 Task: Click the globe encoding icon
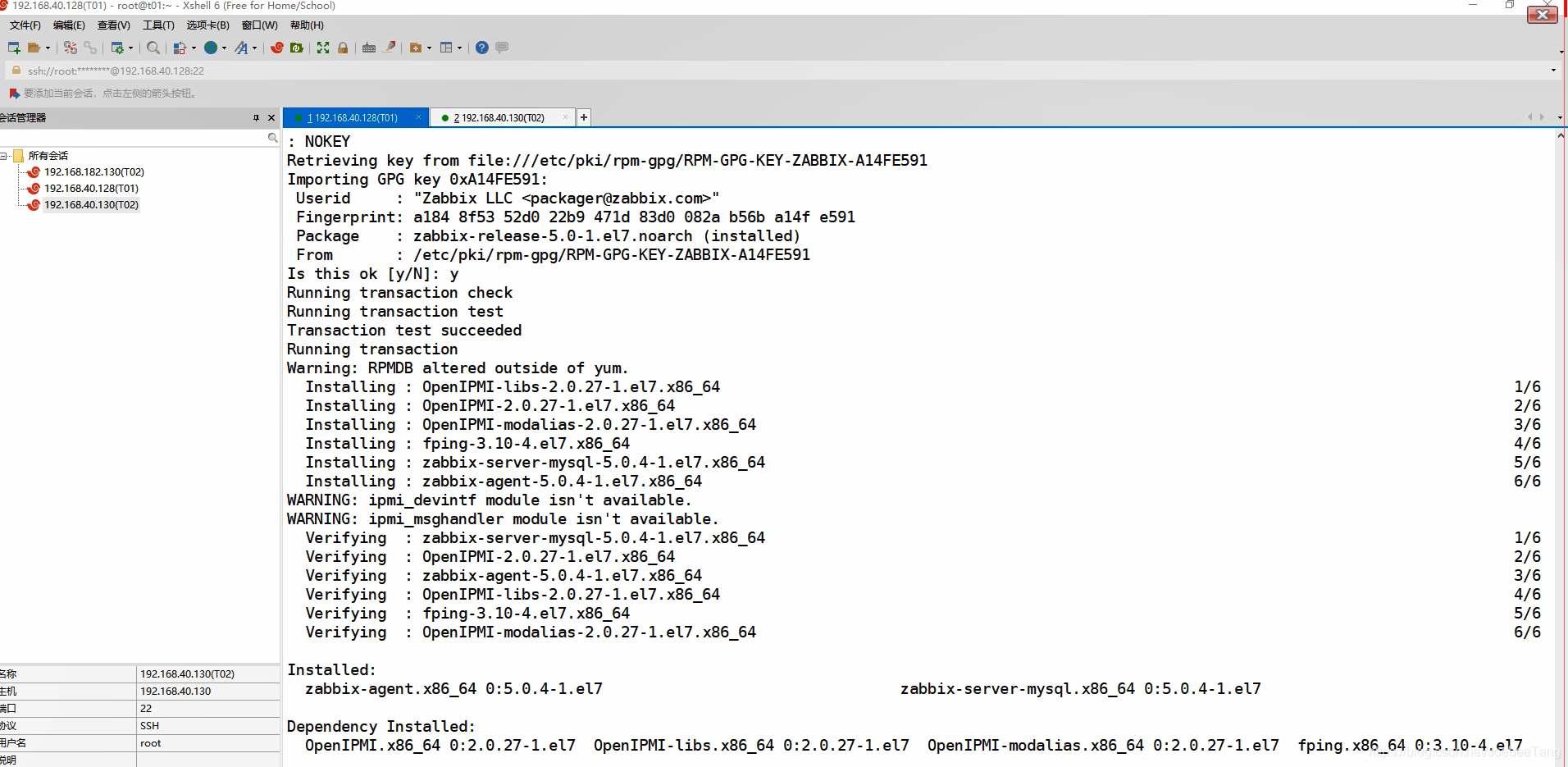tap(211, 48)
